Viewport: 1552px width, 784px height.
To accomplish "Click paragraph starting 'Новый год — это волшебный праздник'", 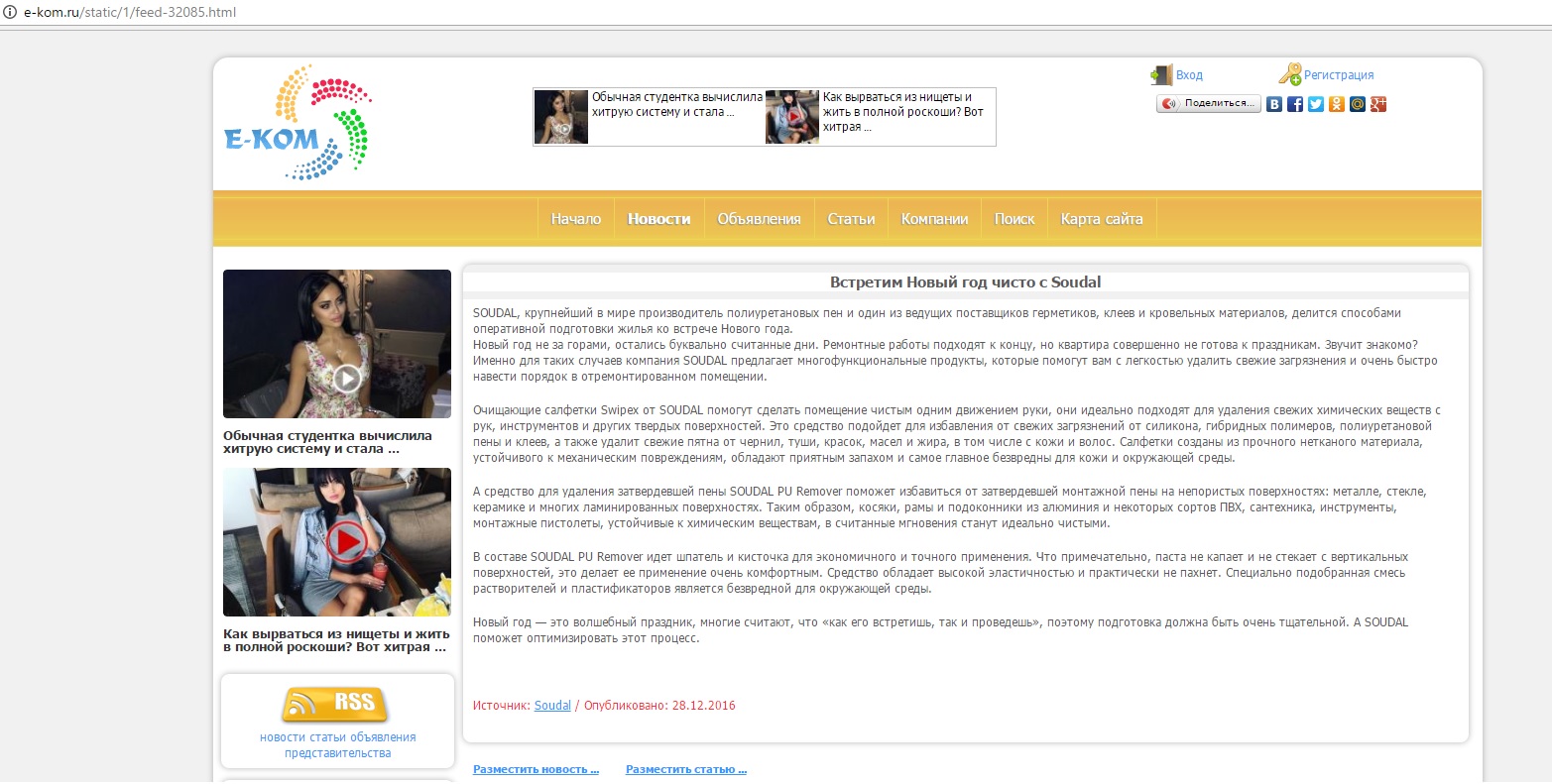I will [940, 630].
